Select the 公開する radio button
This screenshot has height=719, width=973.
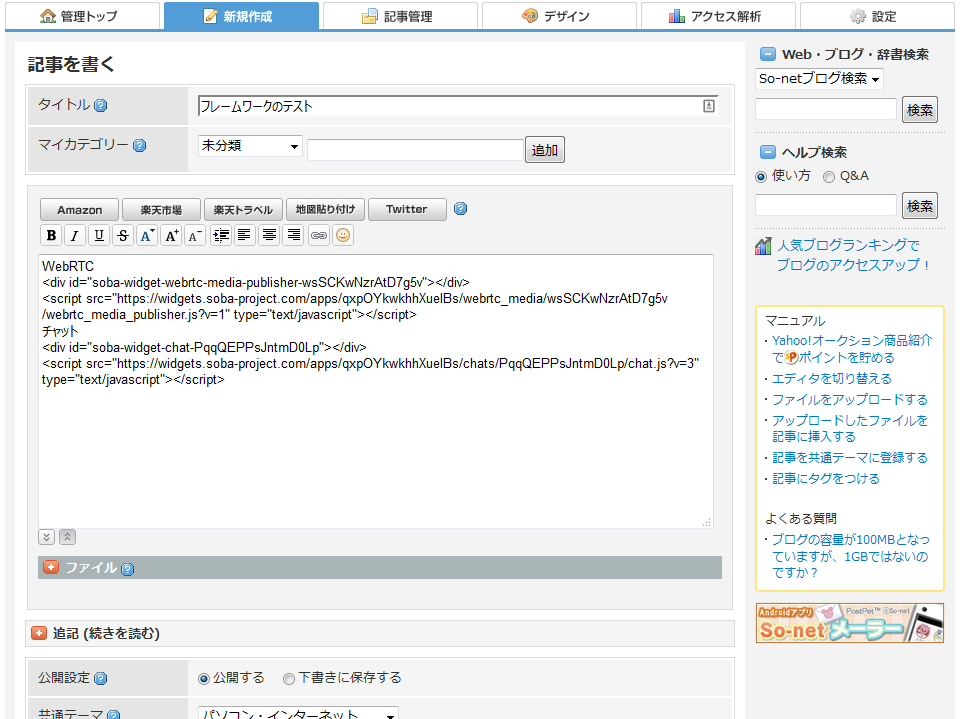(x=204, y=678)
